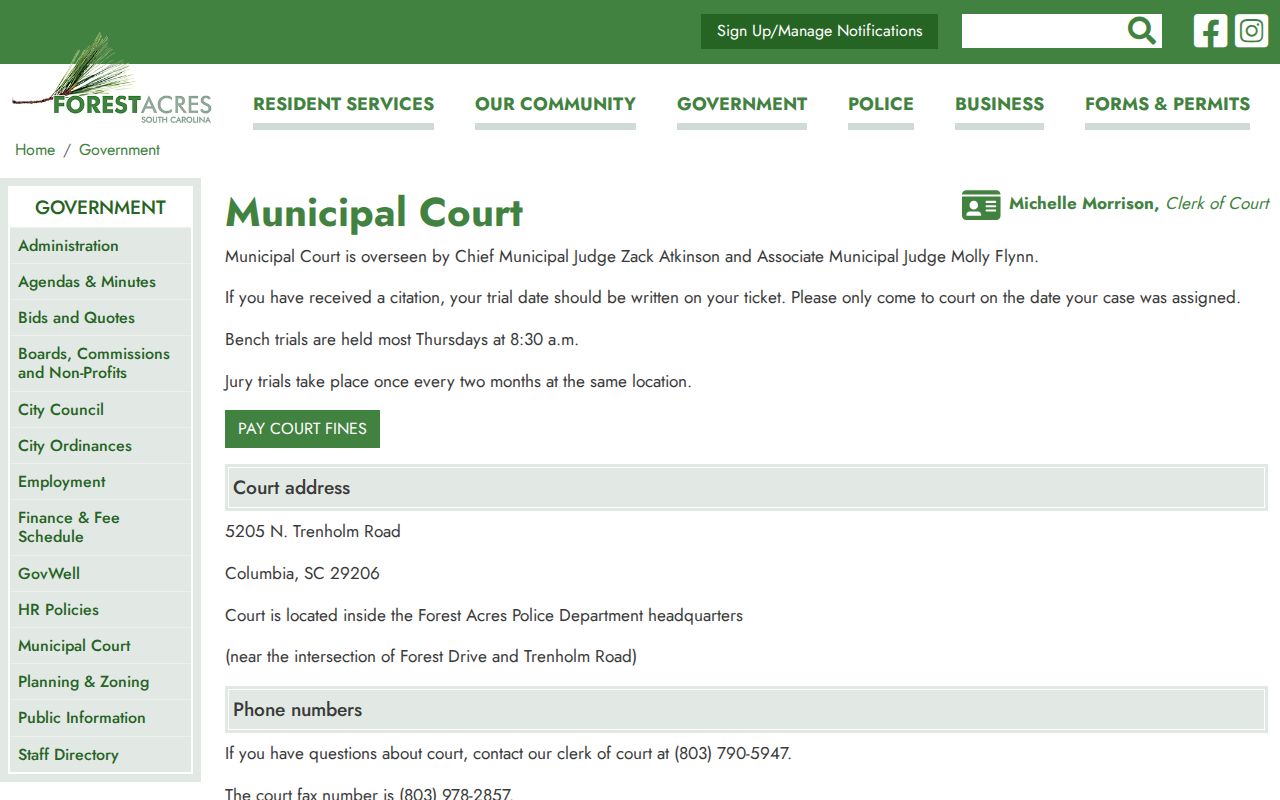Click the Pay Court Fines button
The image size is (1280, 800).
tap(302, 429)
